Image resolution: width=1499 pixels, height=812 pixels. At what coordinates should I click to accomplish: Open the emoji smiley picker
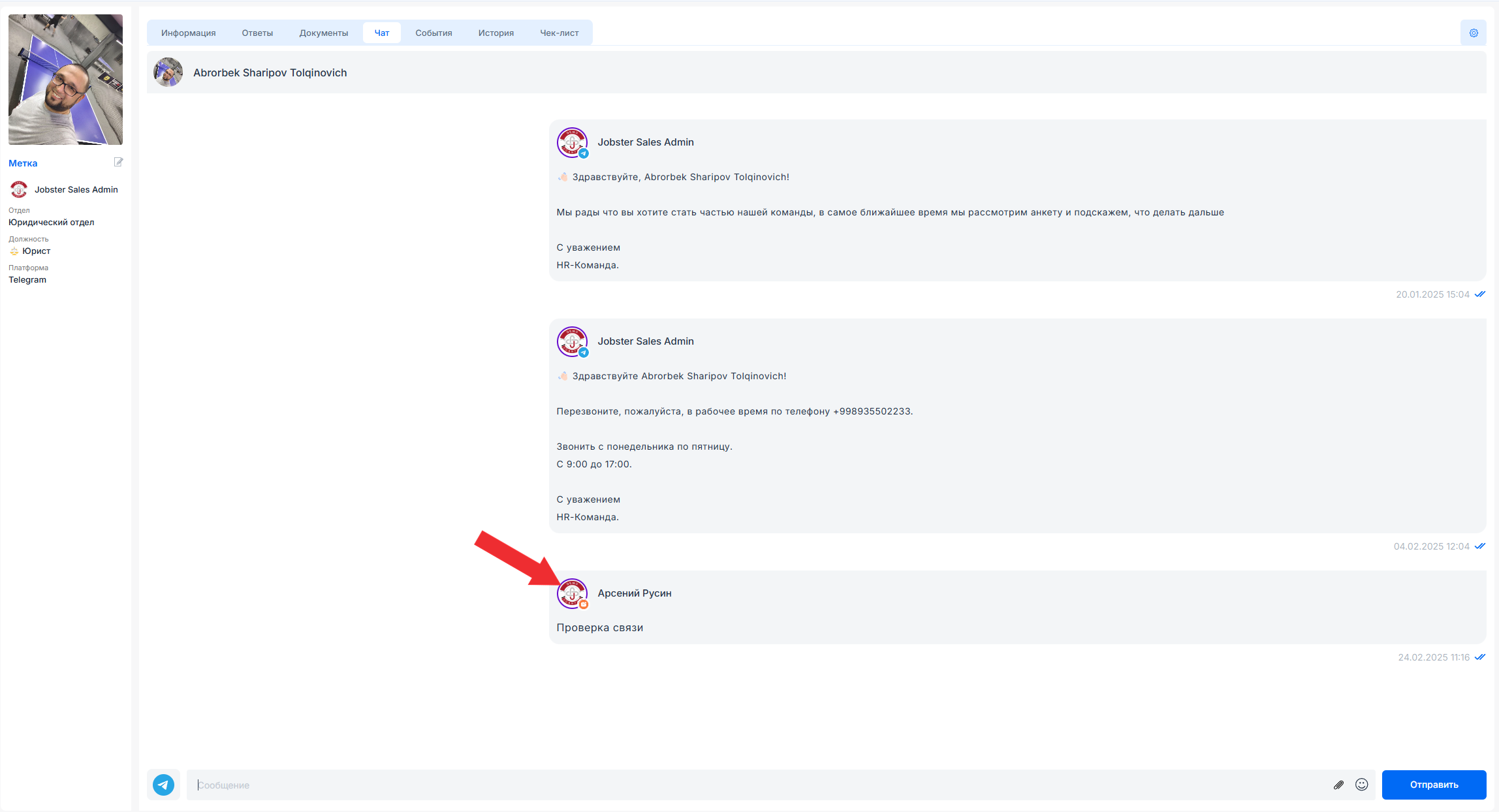tap(1361, 785)
